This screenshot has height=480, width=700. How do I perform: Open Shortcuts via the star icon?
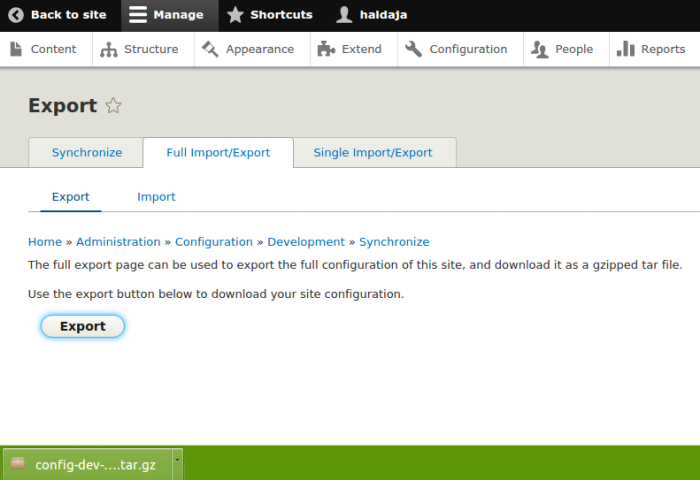235,15
